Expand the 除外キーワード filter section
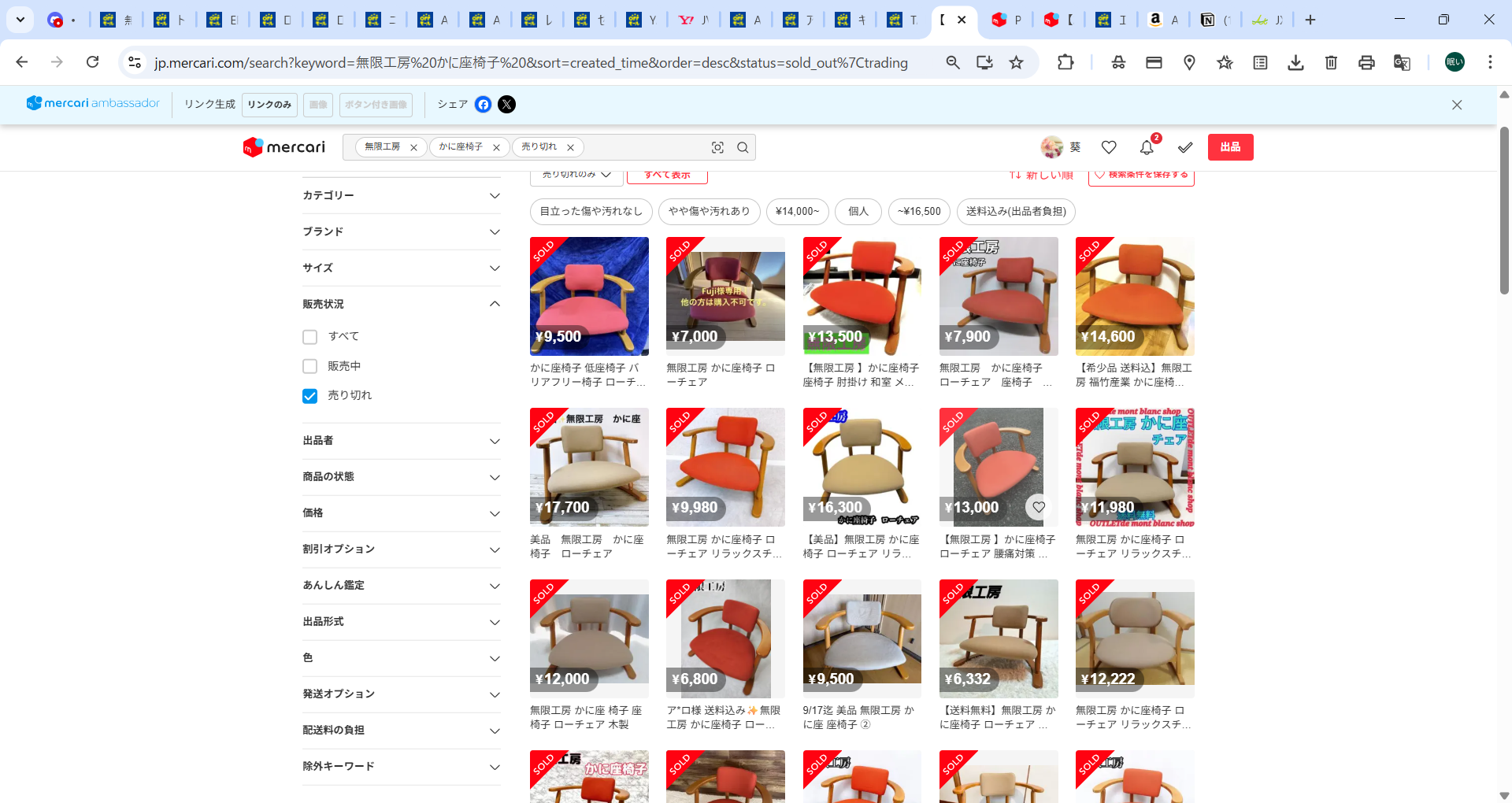This screenshot has height=803, width=1512. [402, 767]
